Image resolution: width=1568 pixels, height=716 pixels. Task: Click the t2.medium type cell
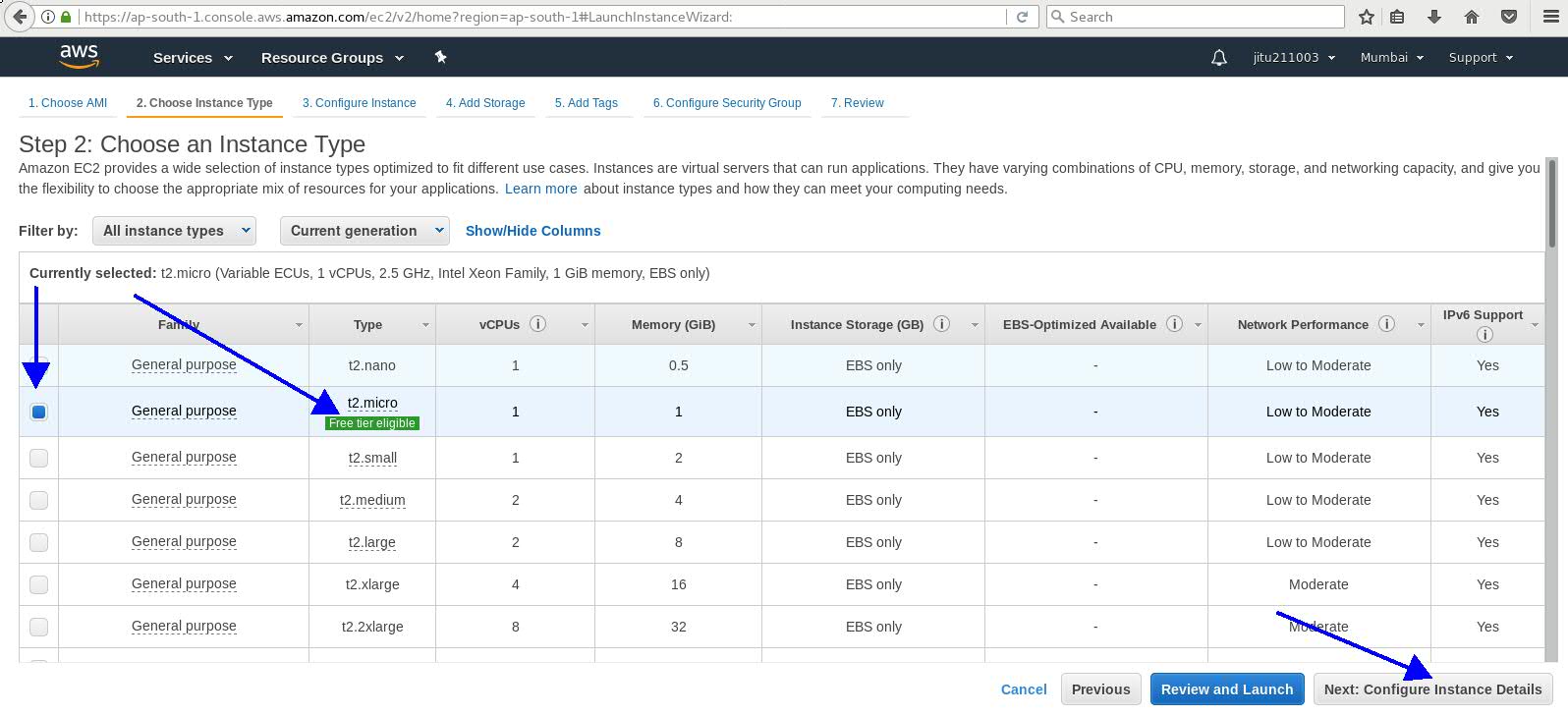coord(372,500)
